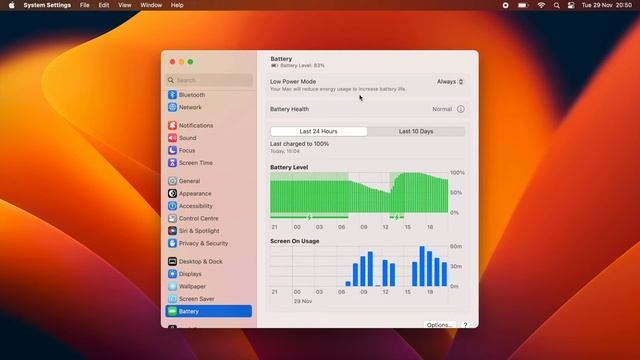The width and height of the screenshot is (640, 360).
Task: Select Desktop & Dock icon
Action: click(172, 261)
